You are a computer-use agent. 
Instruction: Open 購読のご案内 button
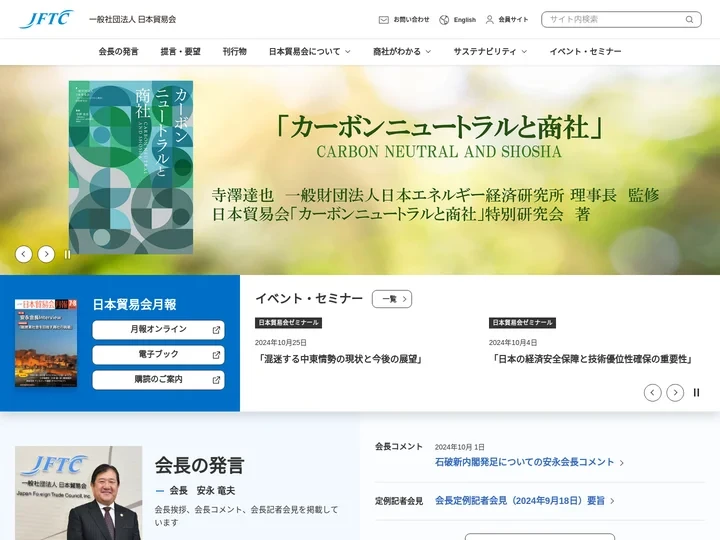158,380
